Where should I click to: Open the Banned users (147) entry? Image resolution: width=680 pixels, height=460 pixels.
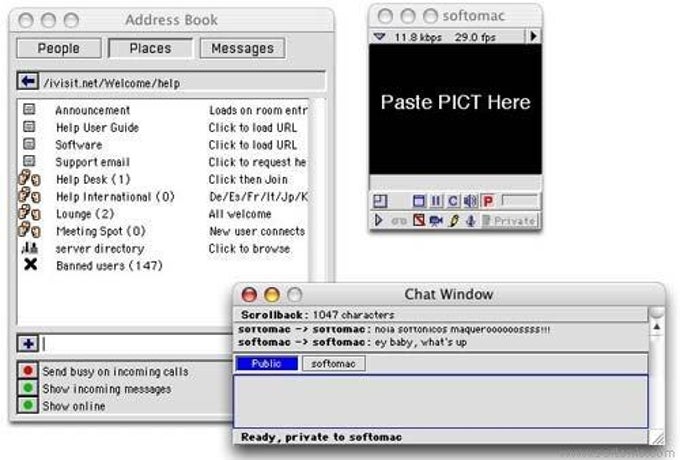(x=109, y=265)
